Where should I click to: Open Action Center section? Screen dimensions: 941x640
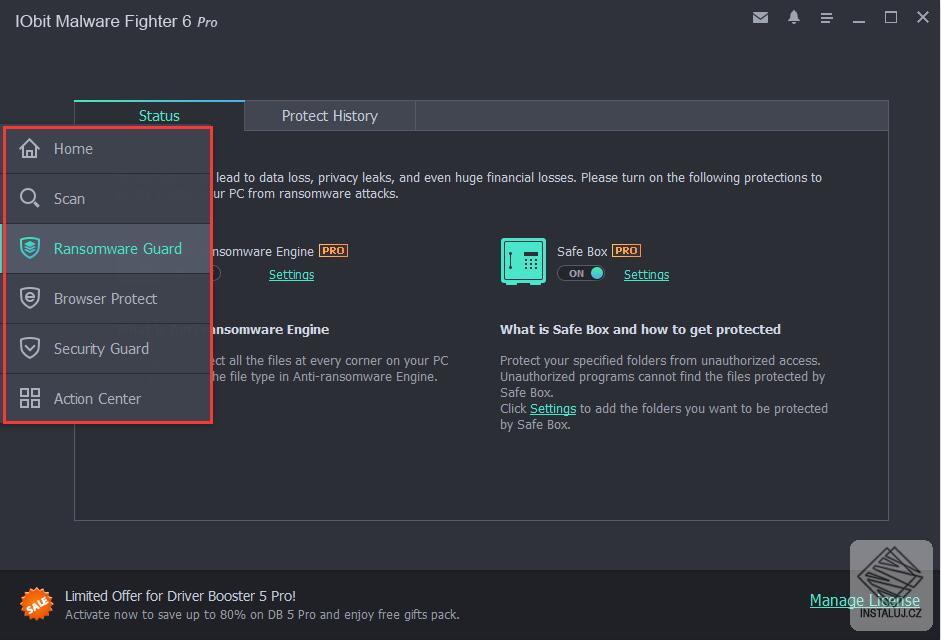click(107, 398)
